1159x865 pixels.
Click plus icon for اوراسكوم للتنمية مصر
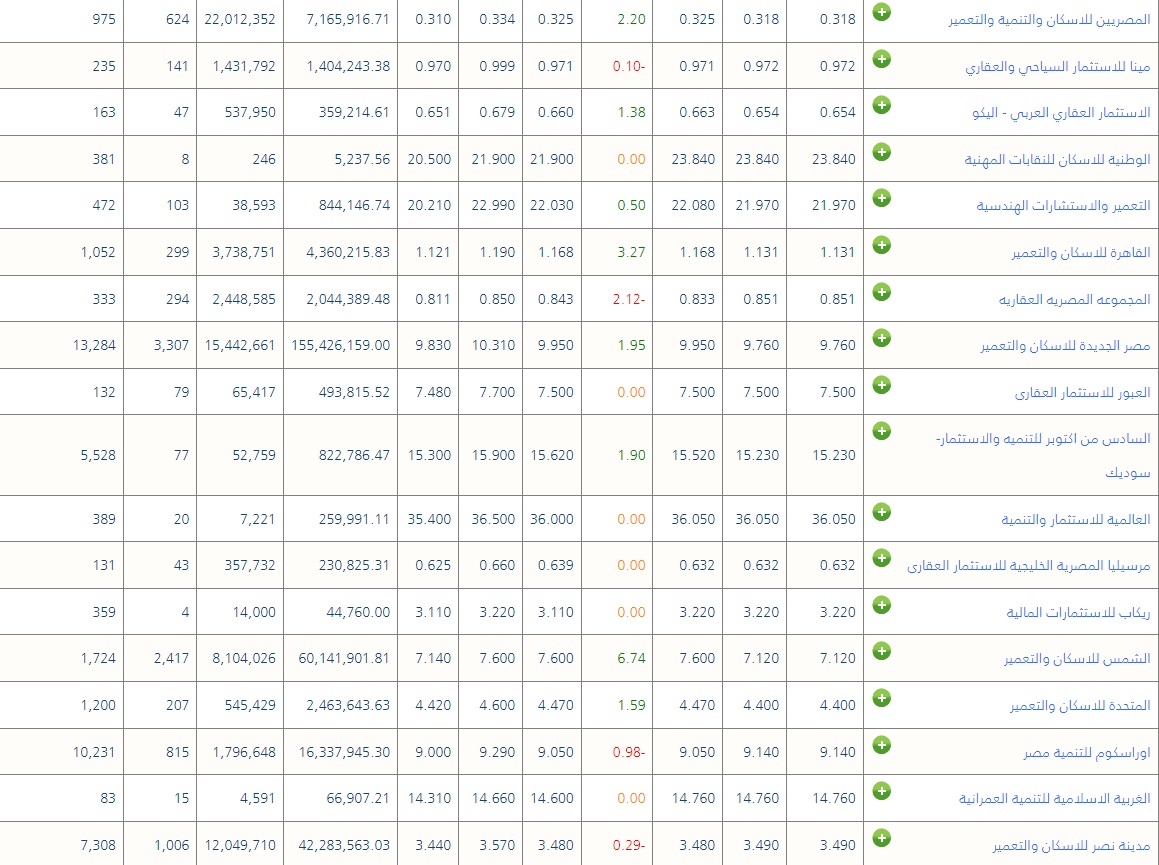tap(881, 744)
